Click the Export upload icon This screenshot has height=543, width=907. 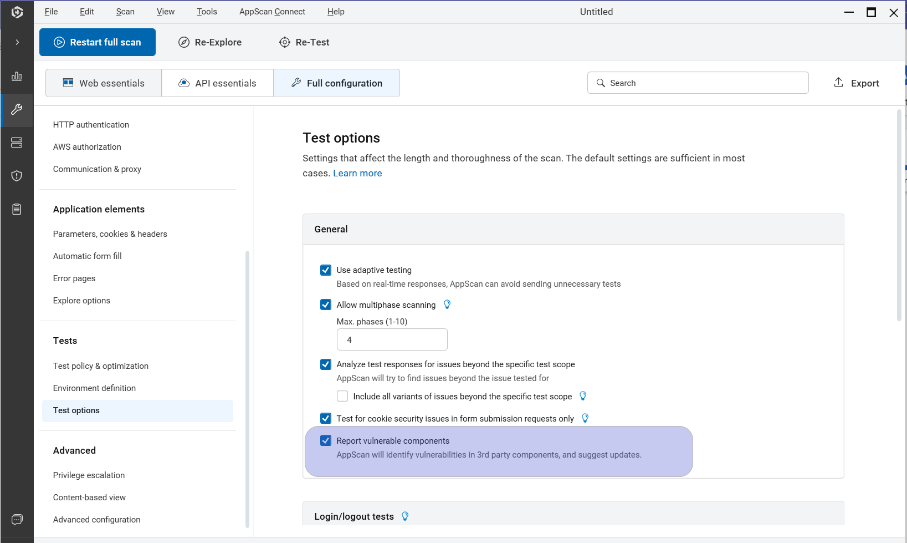tap(838, 83)
